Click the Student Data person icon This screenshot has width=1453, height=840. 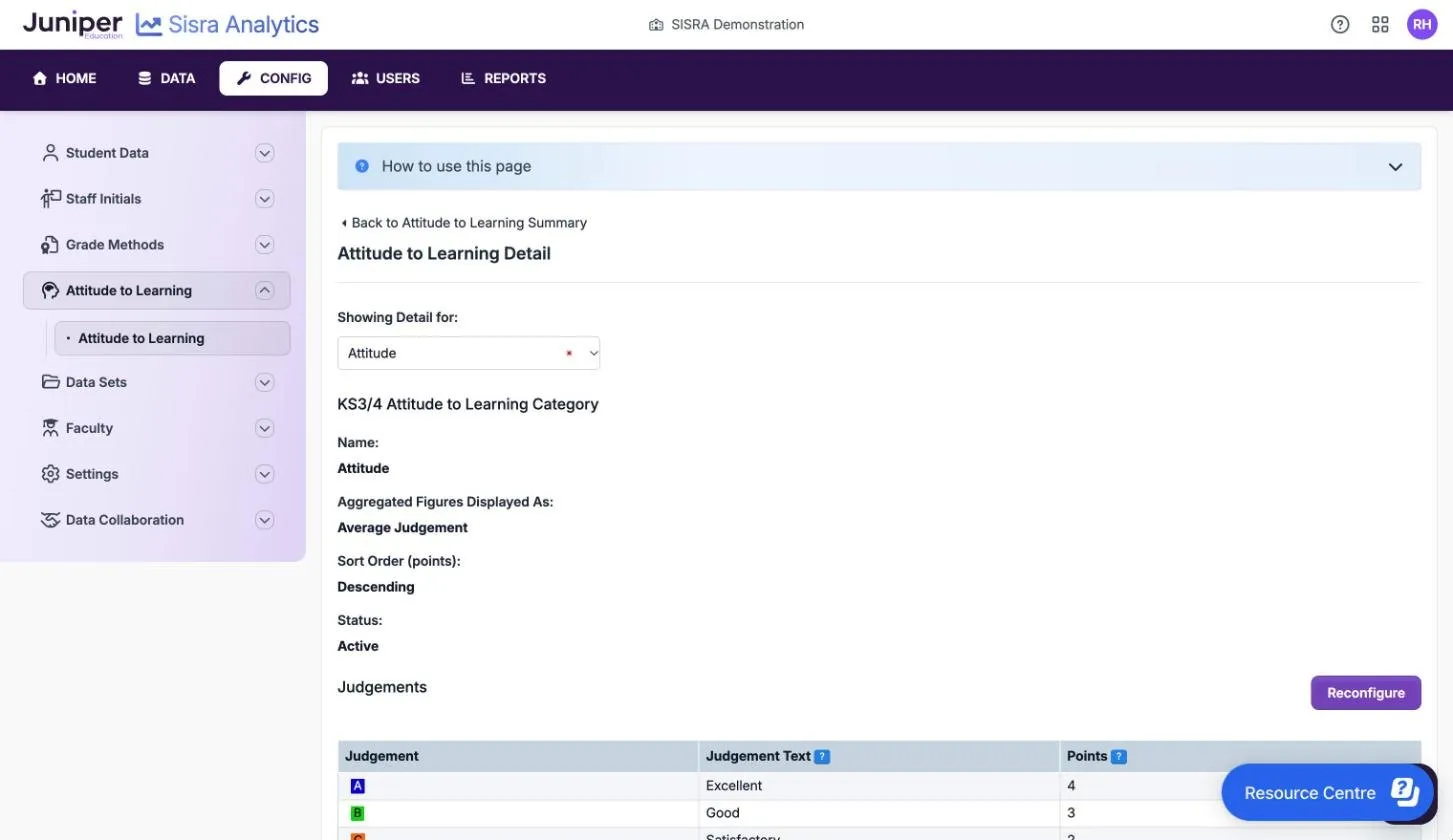coord(50,153)
